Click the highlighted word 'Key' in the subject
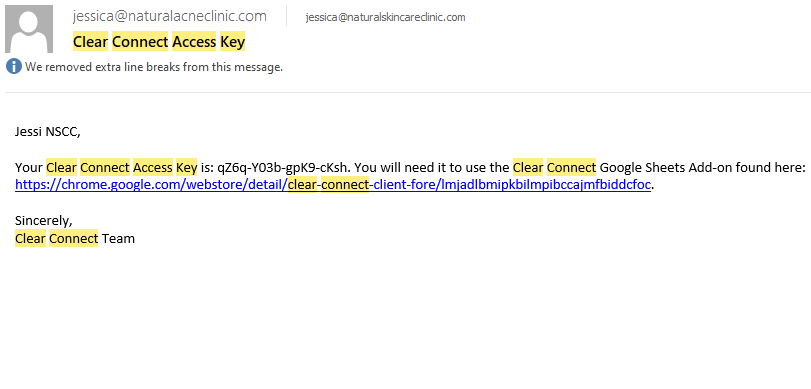This screenshot has width=811, height=389. [232, 42]
